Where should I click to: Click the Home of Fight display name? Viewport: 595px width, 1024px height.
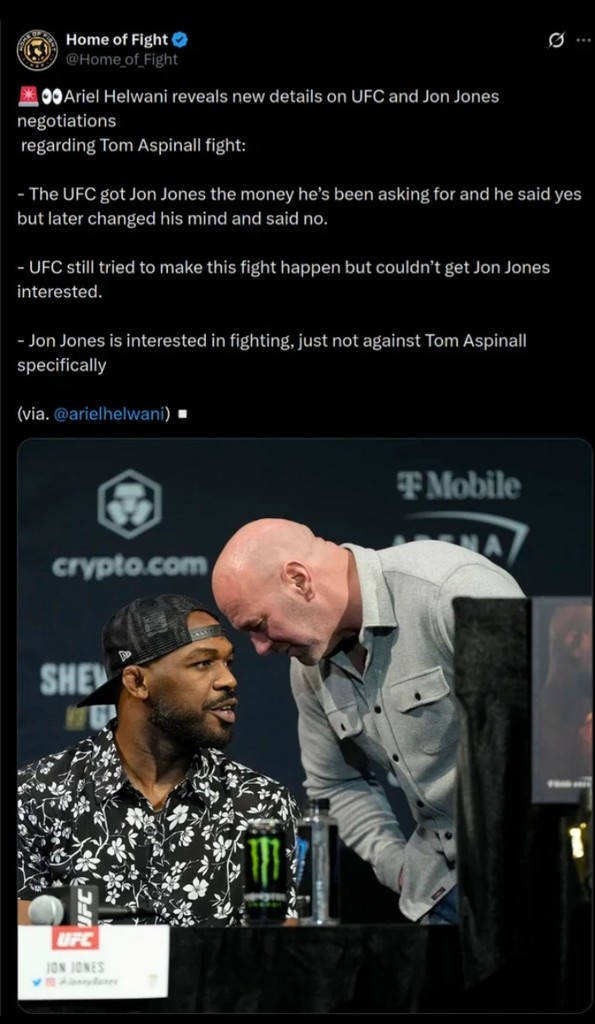pos(117,40)
